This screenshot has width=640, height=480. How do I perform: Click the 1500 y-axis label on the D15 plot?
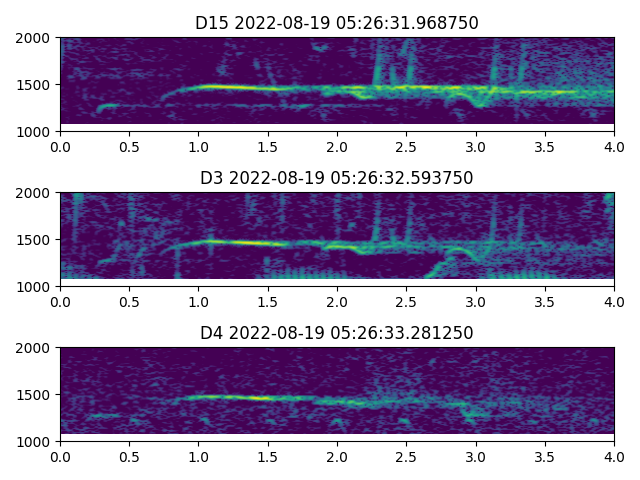[38, 85]
